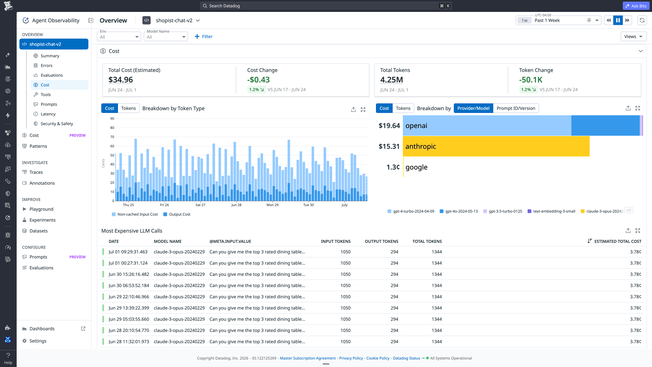652x367 pixels.
Task: Click the claude-3-opus legend swatch
Action: point(583,211)
